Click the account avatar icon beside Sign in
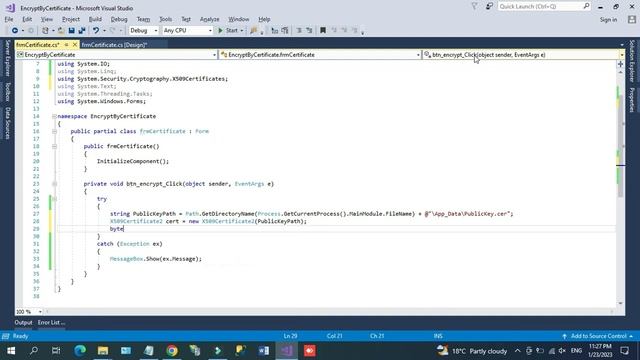Image resolution: width=640 pixels, height=360 pixels. point(632,19)
